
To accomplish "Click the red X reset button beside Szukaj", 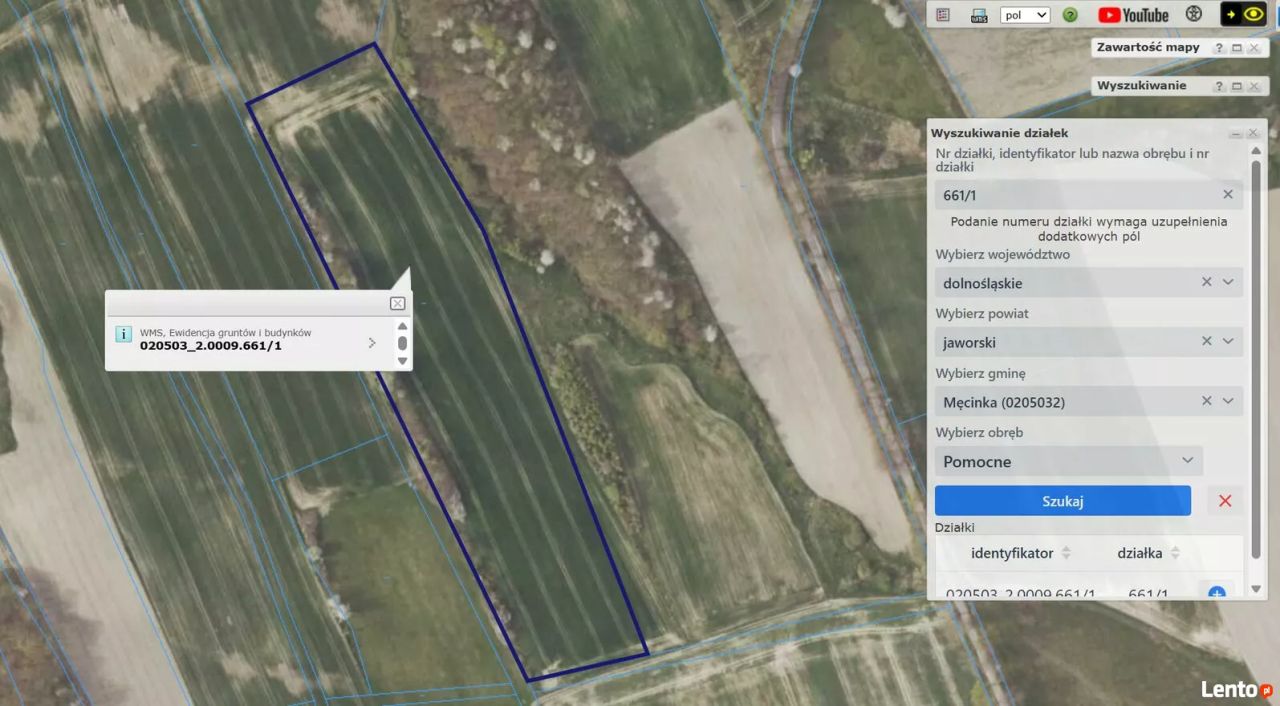I will pyautogui.click(x=1225, y=501).
